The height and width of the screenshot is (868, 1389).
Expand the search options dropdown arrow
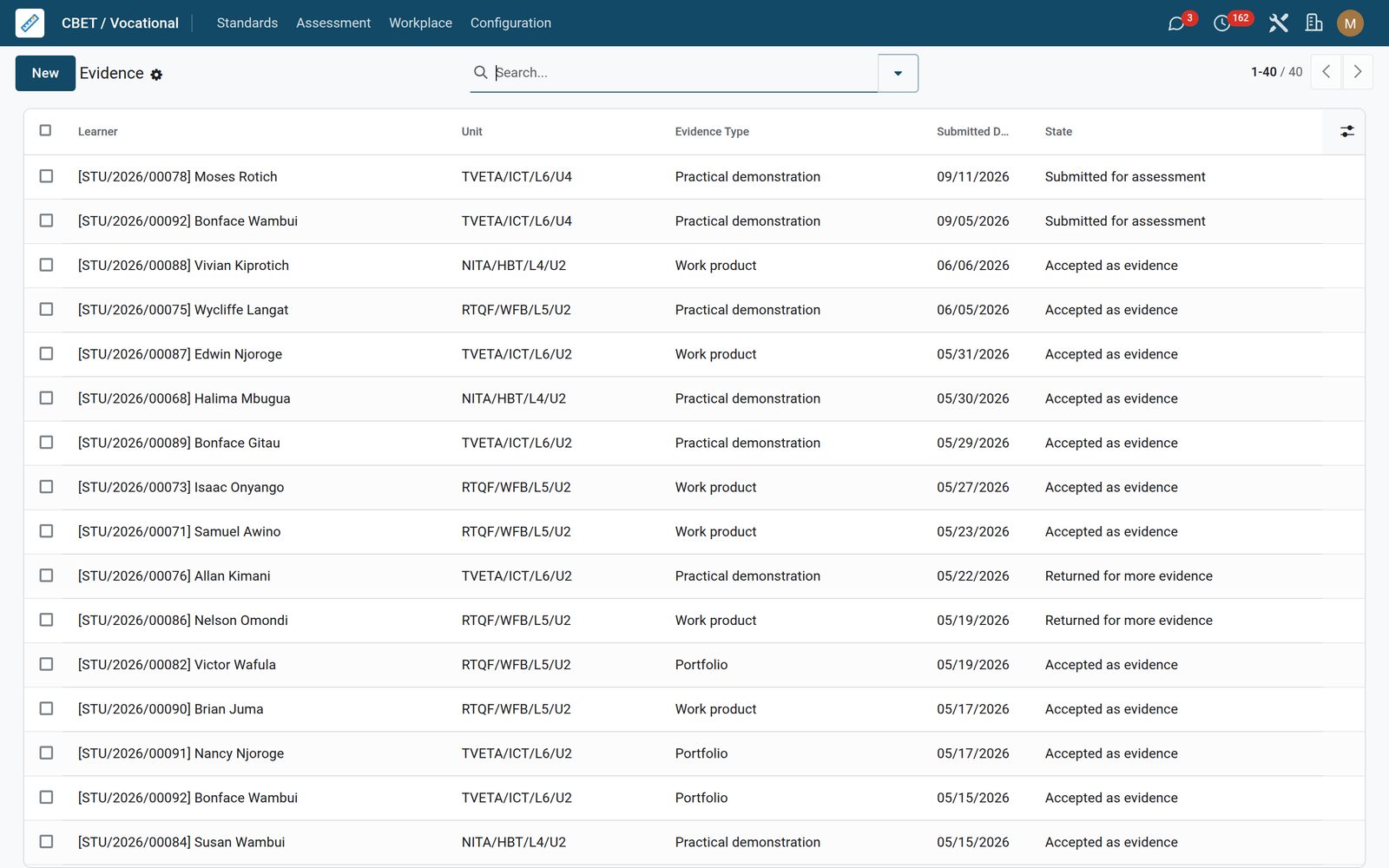pyautogui.click(x=898, y=73)
